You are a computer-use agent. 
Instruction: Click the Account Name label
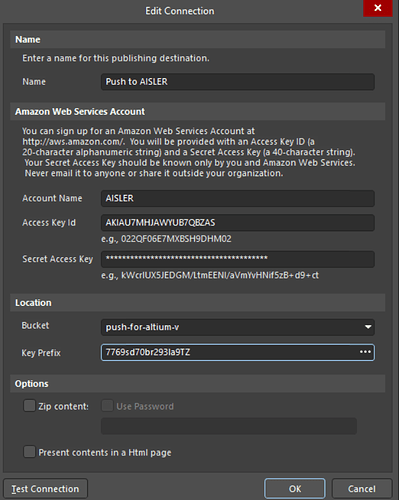coord(52,198)
